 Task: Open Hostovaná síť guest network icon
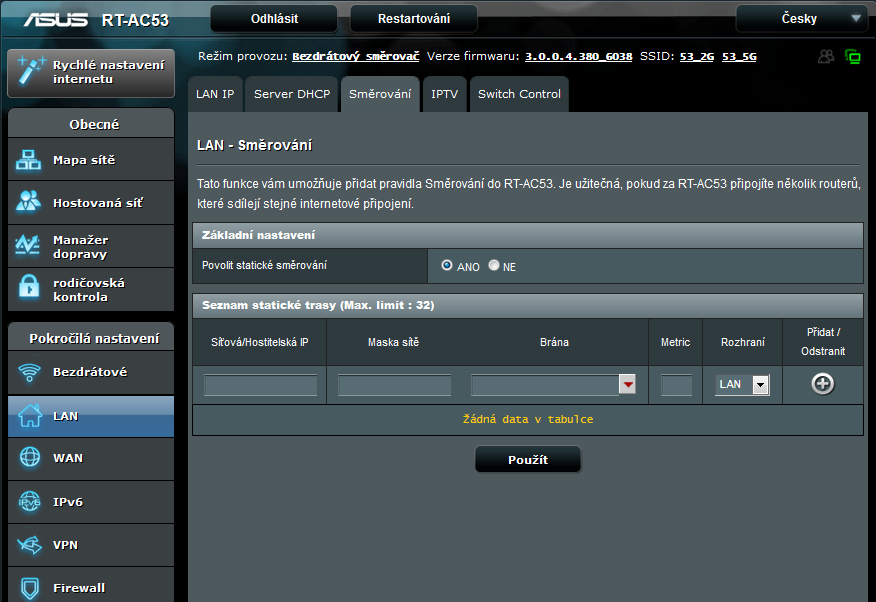pos(28,202)
